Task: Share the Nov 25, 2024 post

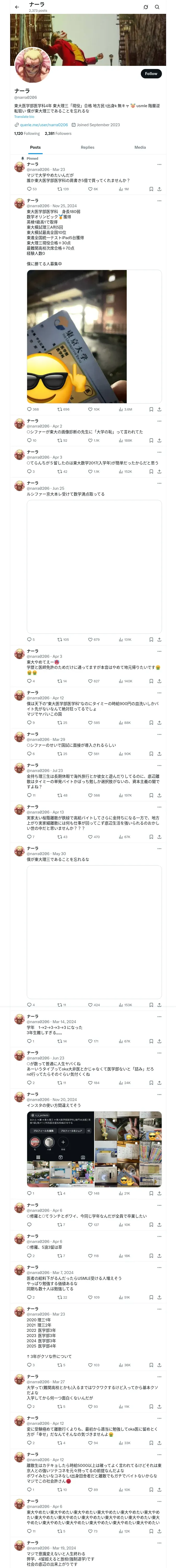Action: coord(159,410)
